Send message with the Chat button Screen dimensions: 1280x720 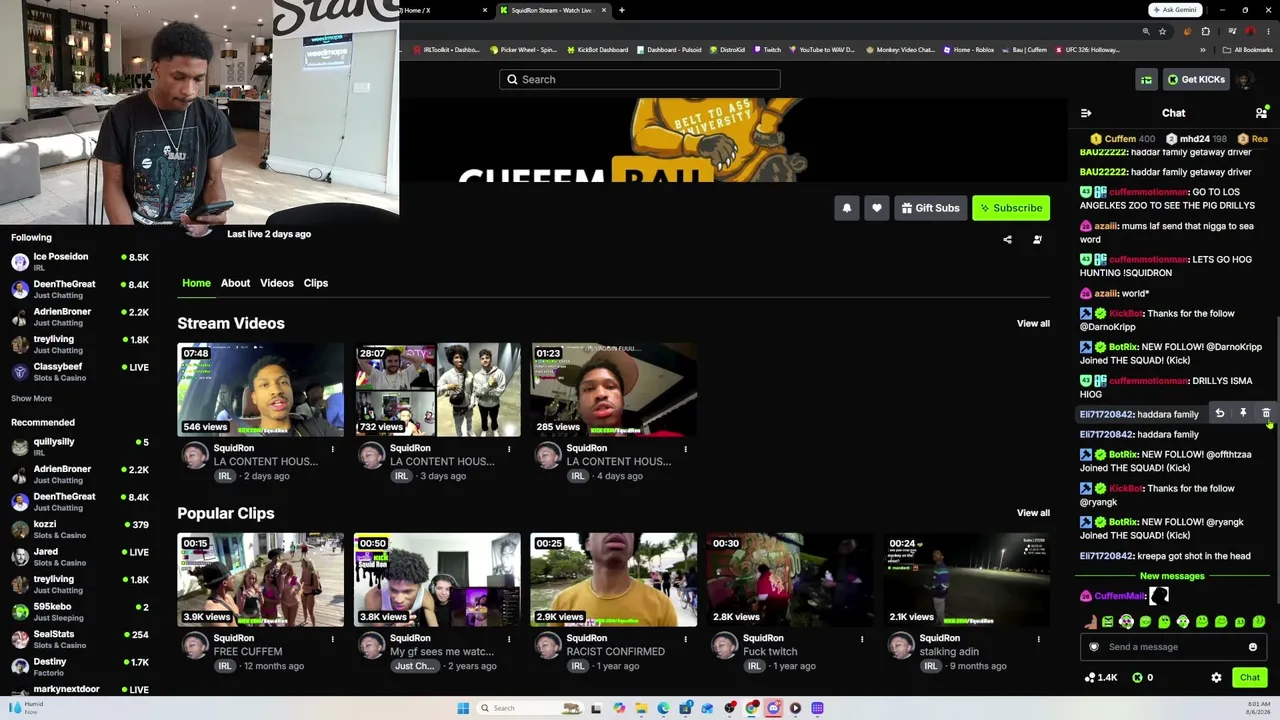coord(1250,678)
